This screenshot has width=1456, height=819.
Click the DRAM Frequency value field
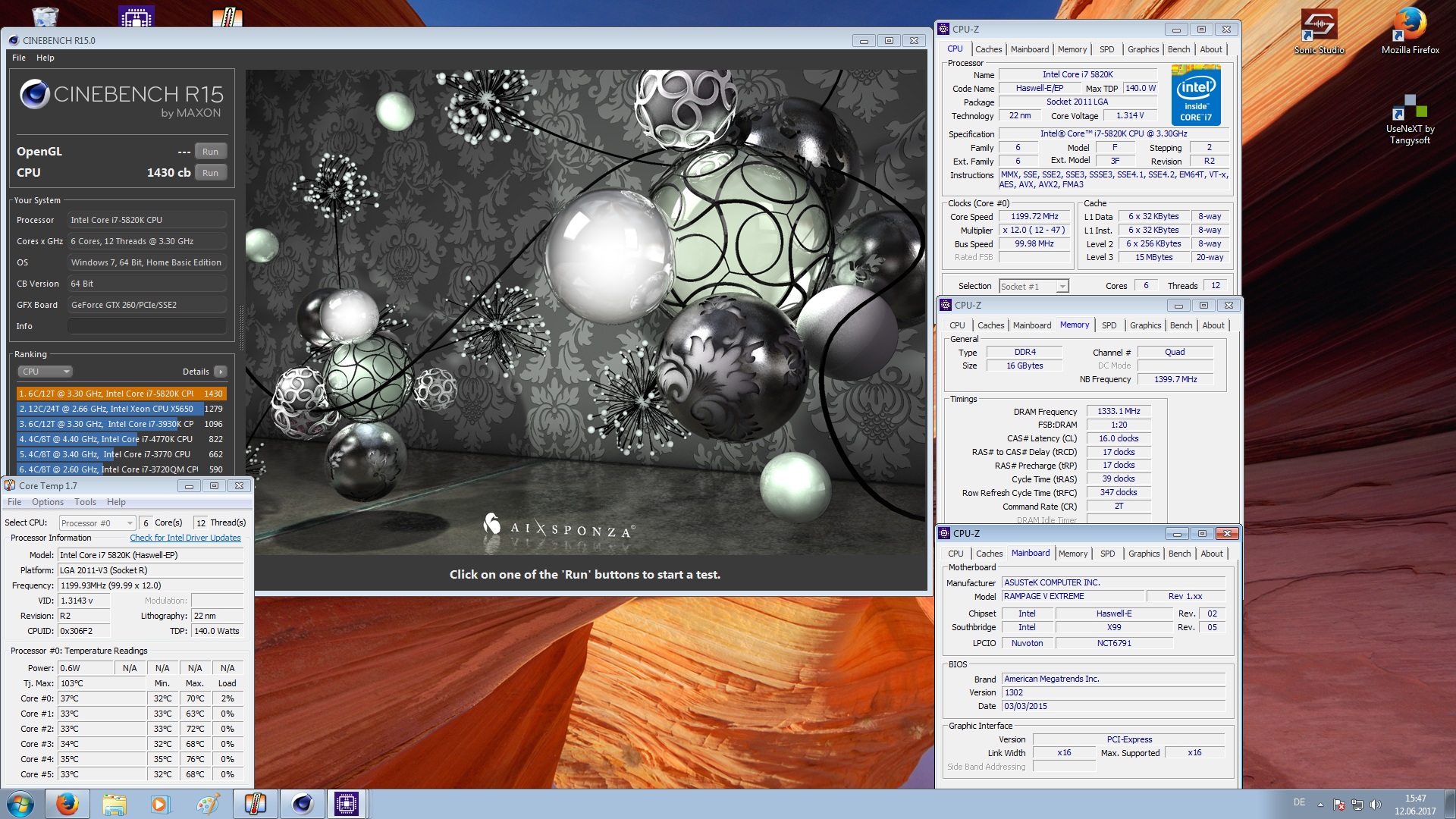[x=1119, y=411]
